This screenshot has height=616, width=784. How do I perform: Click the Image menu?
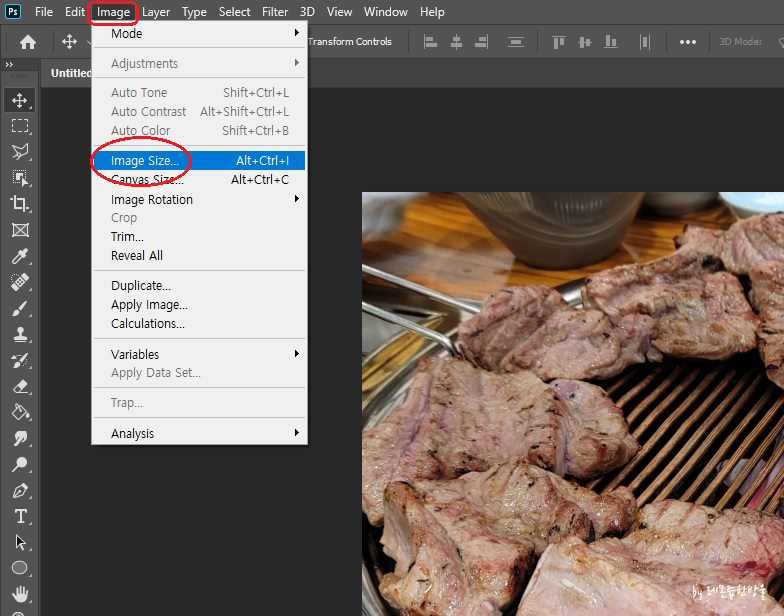point(113,12)
